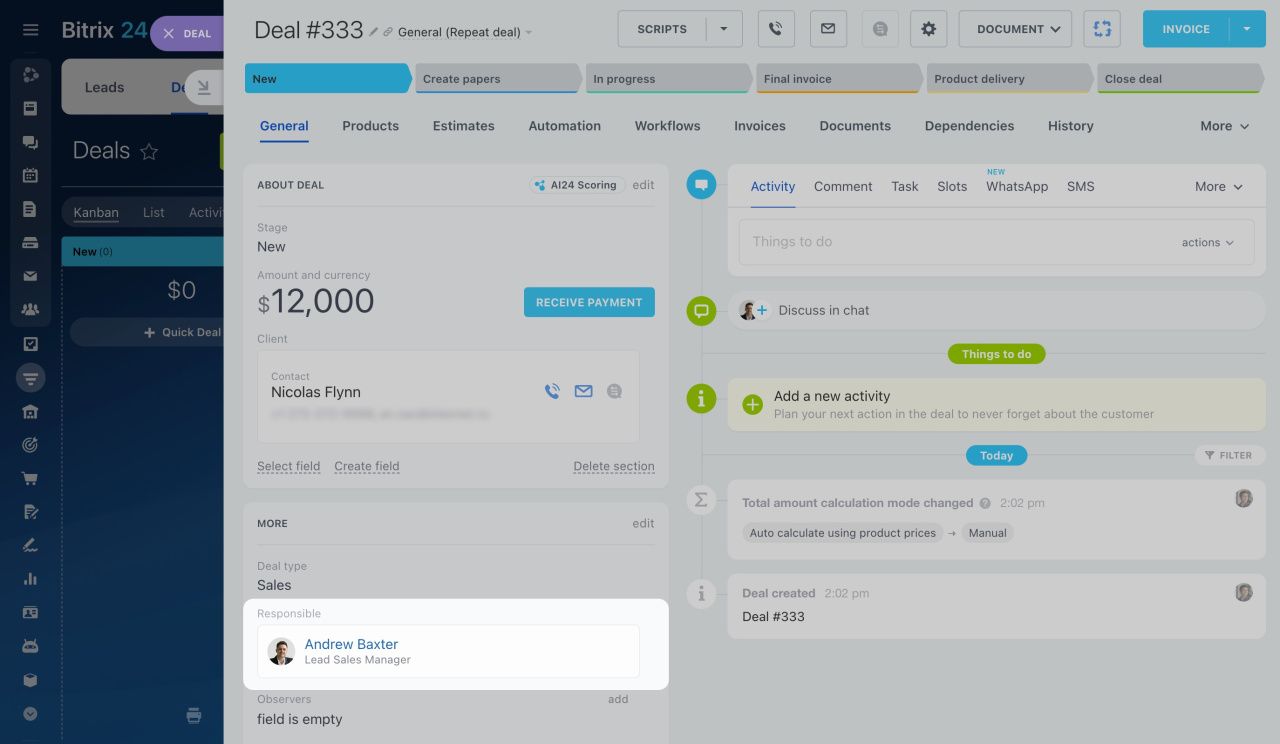The width and height of the screenshot is (1280, 744).
Task: Switch to the Estimates tab
Action: (x=463, y=126)
